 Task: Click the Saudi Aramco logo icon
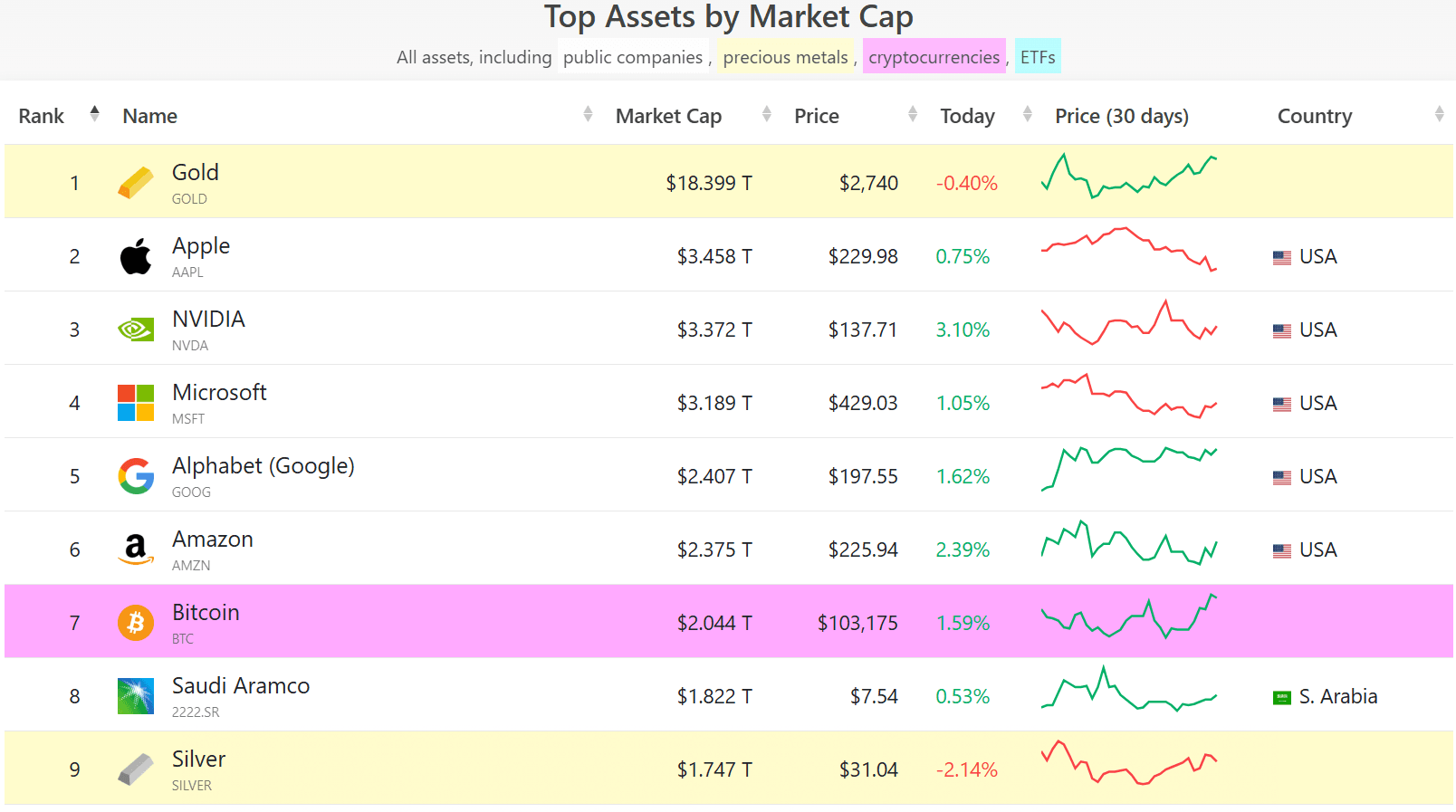(136, 696)
